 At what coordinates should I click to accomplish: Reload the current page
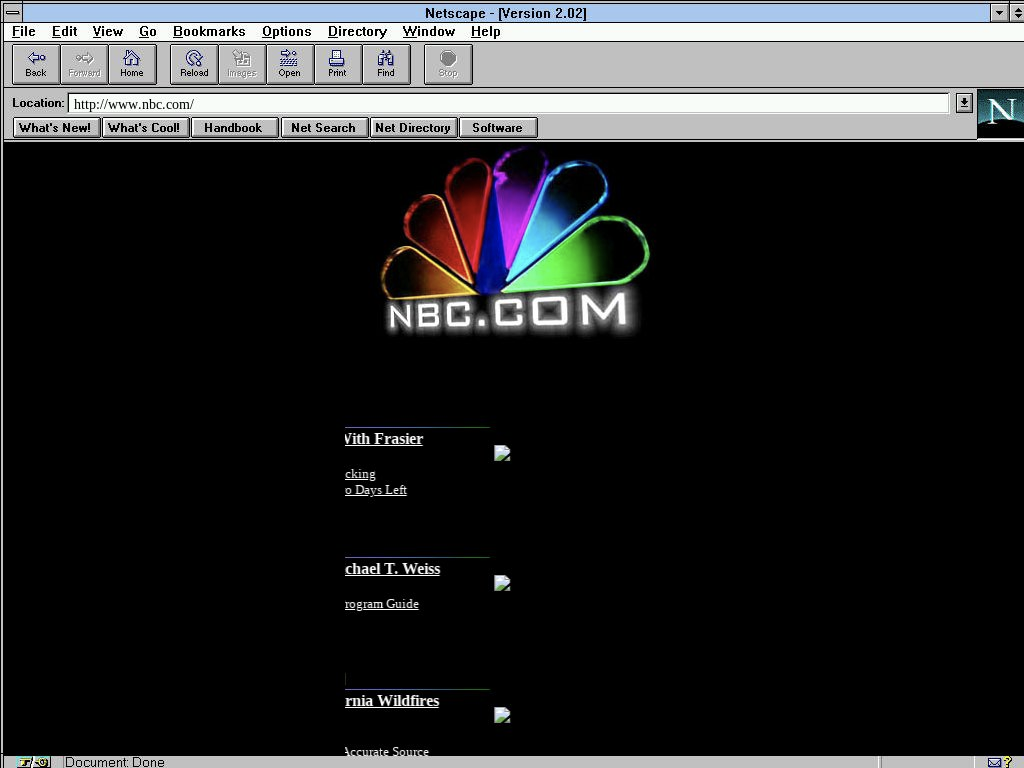click(194, 64)
